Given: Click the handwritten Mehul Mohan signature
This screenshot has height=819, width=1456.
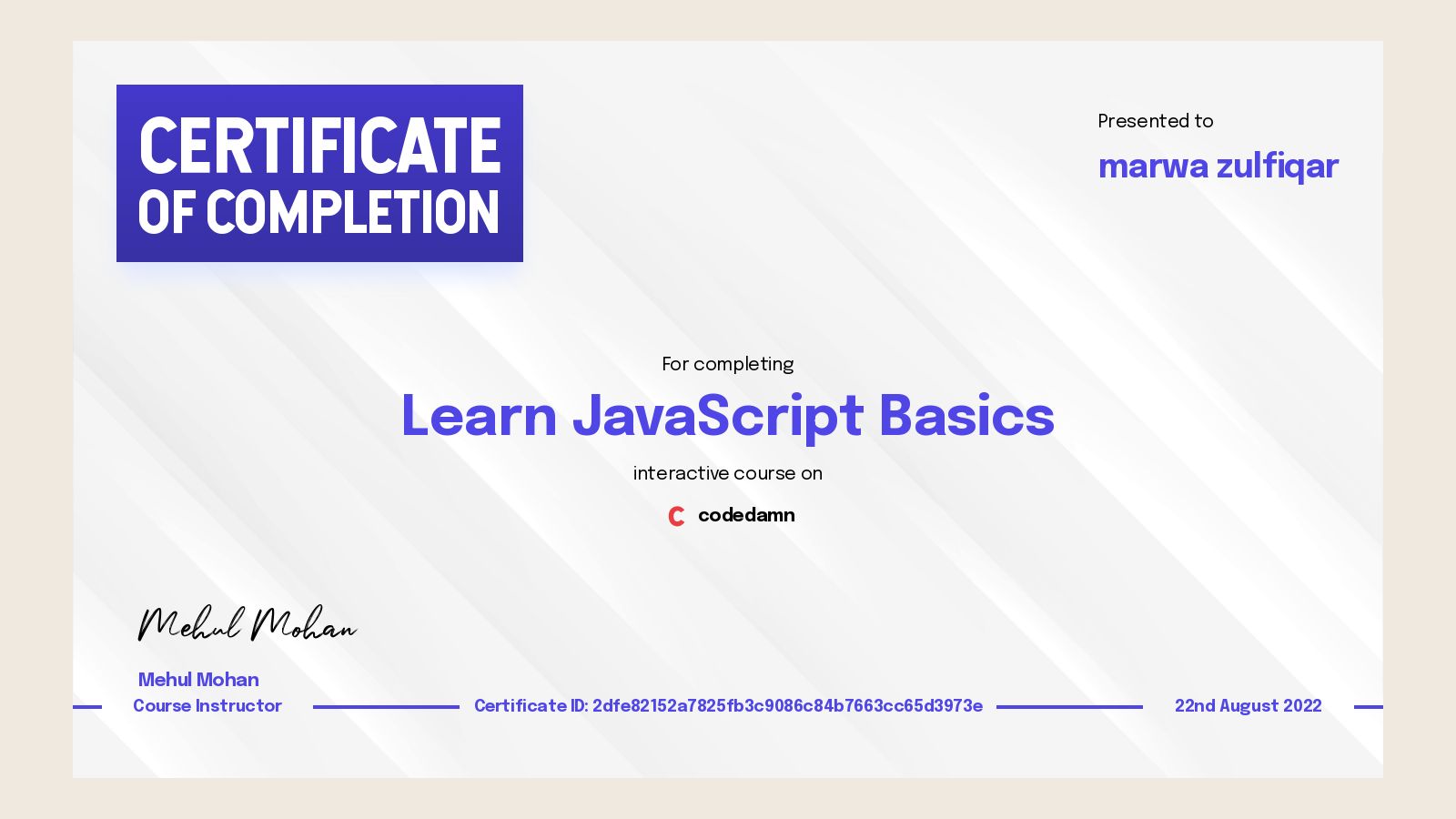Looking at the screenshot, I should pyautogui.click(x=247, y=624).
